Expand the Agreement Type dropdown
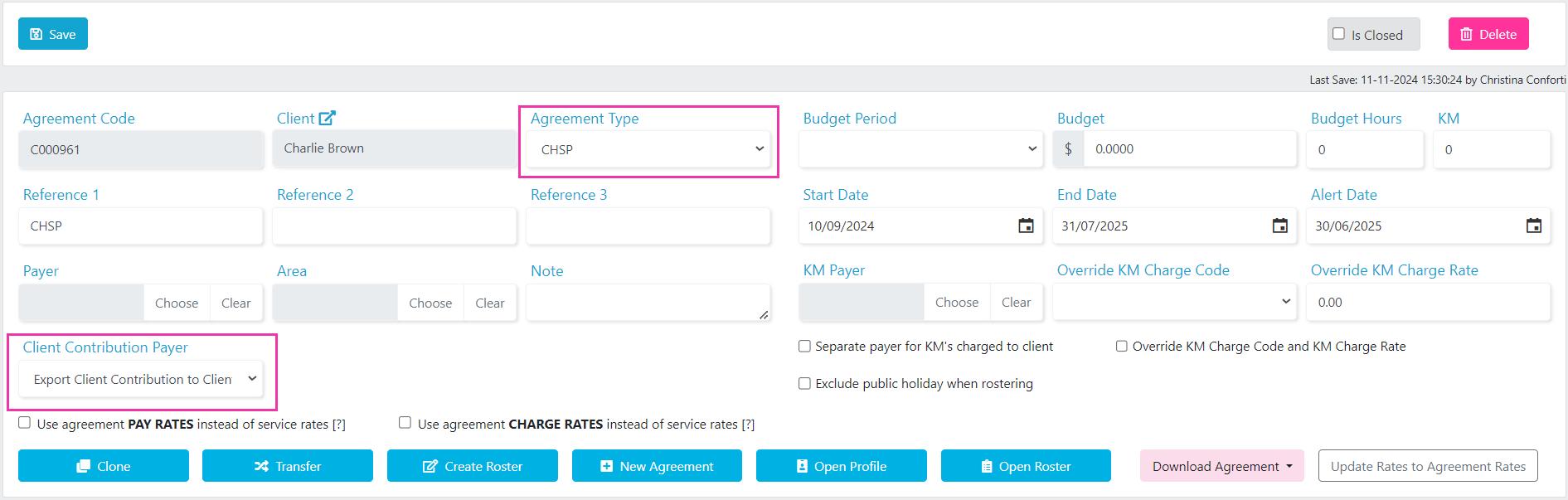This screenshot has height=500, width=1568. click(x=648, y=149)
